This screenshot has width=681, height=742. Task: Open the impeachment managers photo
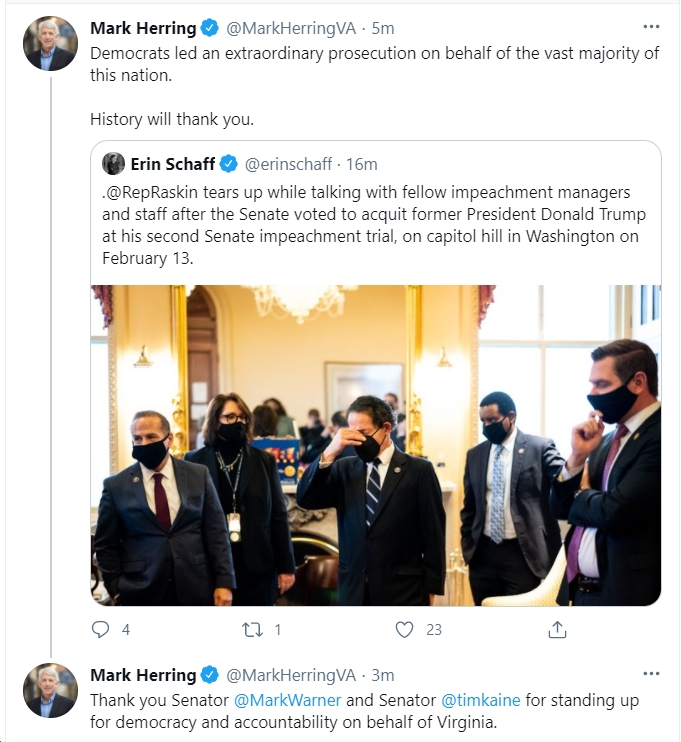point(376,445)
